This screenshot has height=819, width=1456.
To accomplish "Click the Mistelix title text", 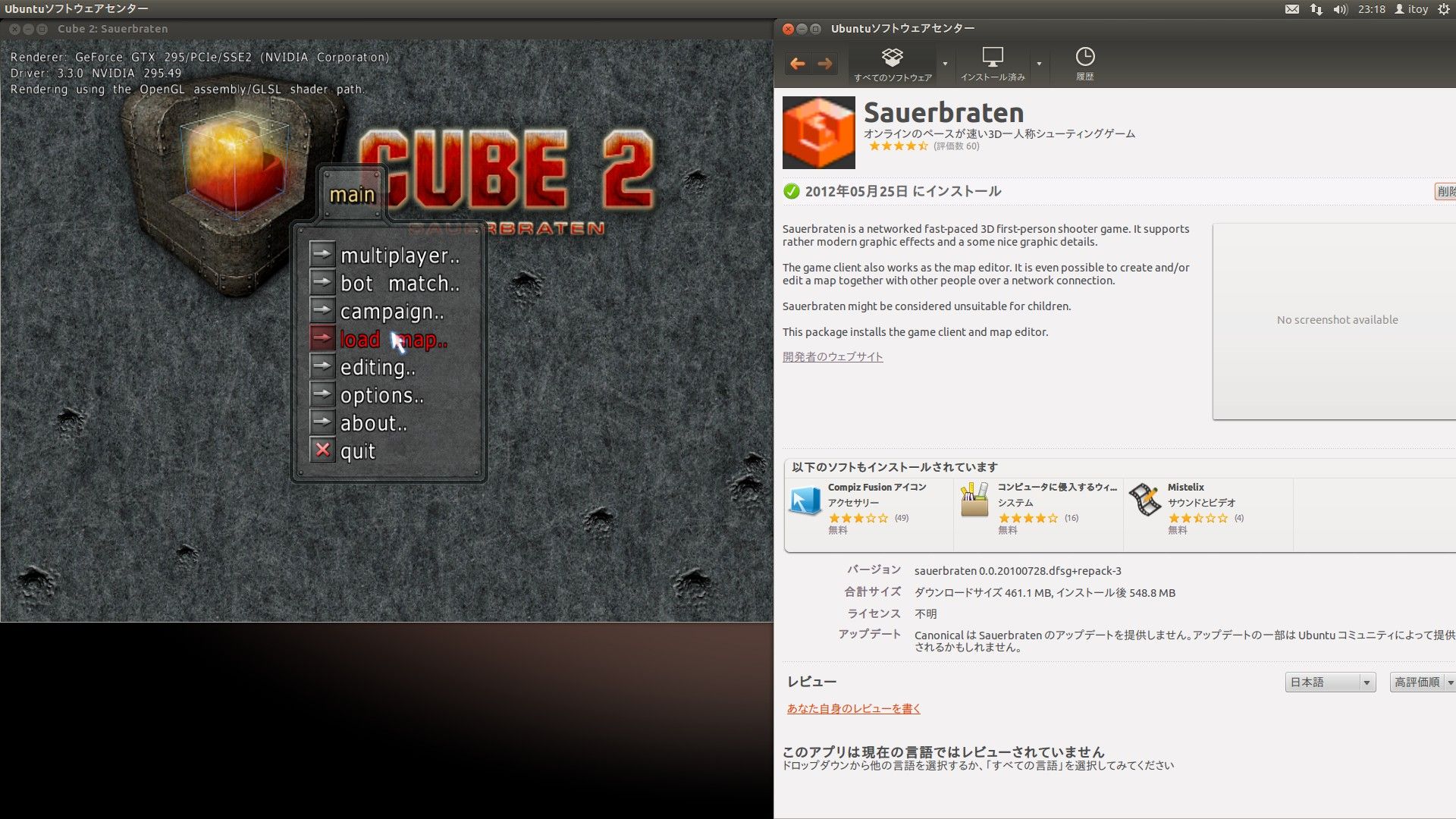I will click(1185, 488).
